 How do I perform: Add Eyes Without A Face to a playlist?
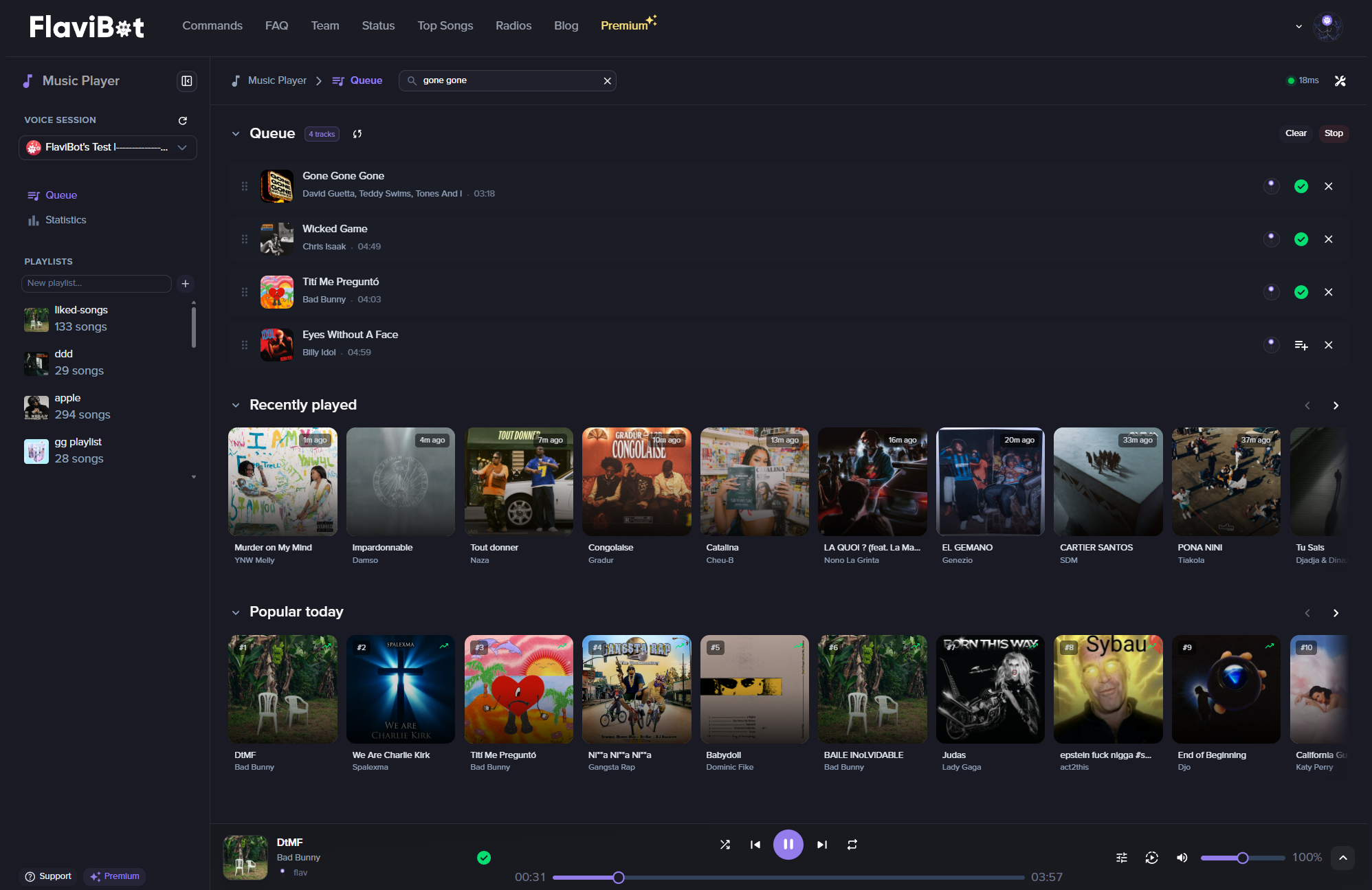point(1301,345)
